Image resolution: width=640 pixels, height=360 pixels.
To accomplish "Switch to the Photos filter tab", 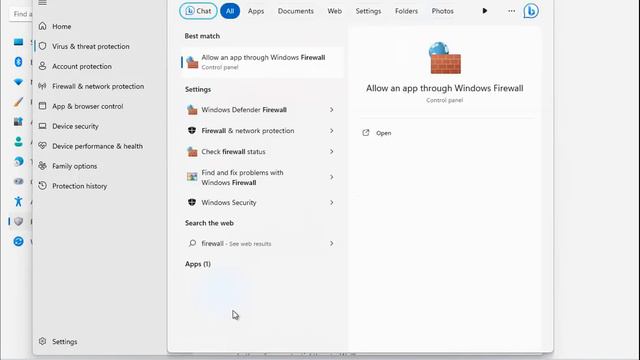I will point(442,11).
